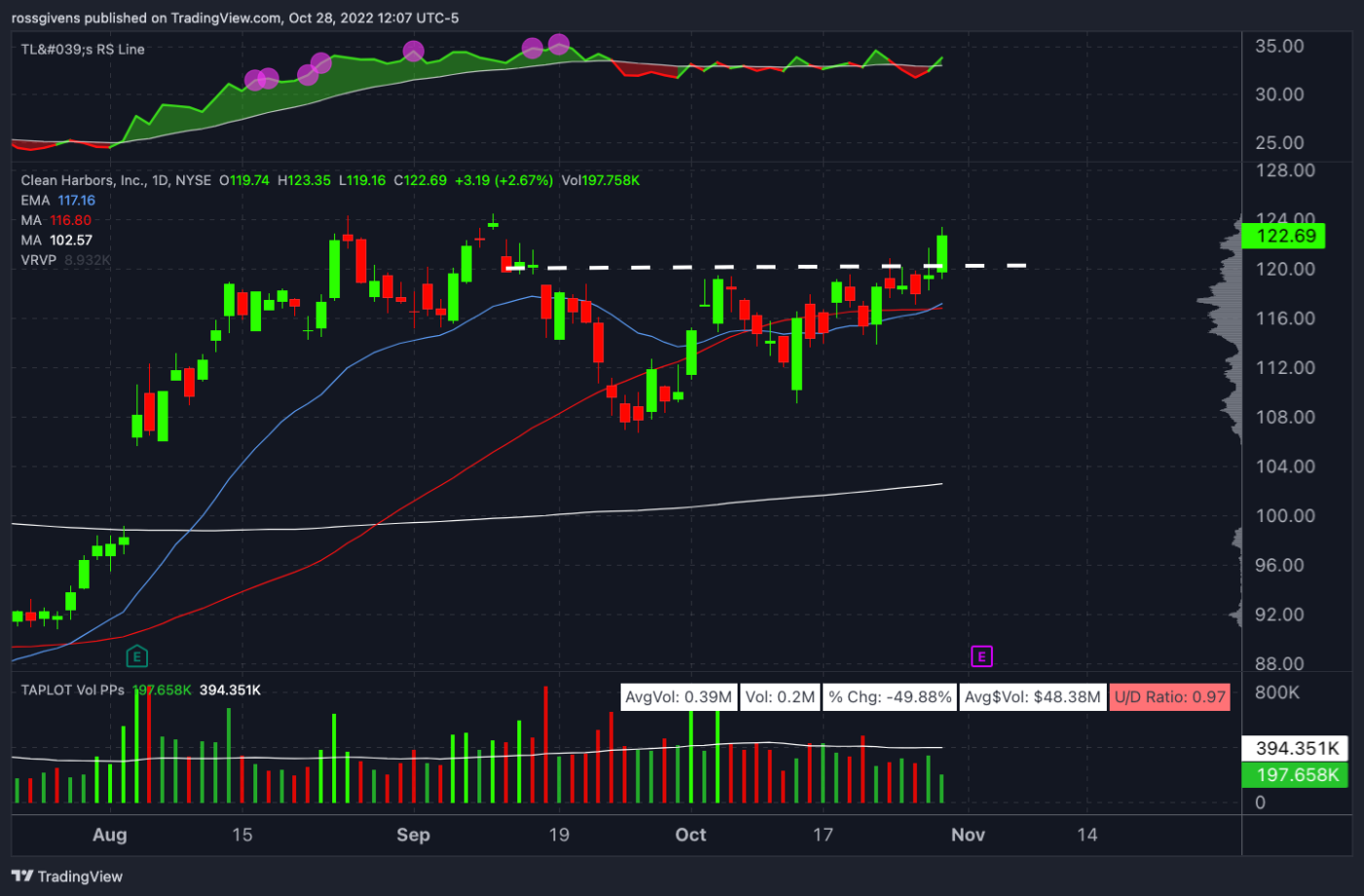Click the green E earnings marker below the chart

pos(136,656)
